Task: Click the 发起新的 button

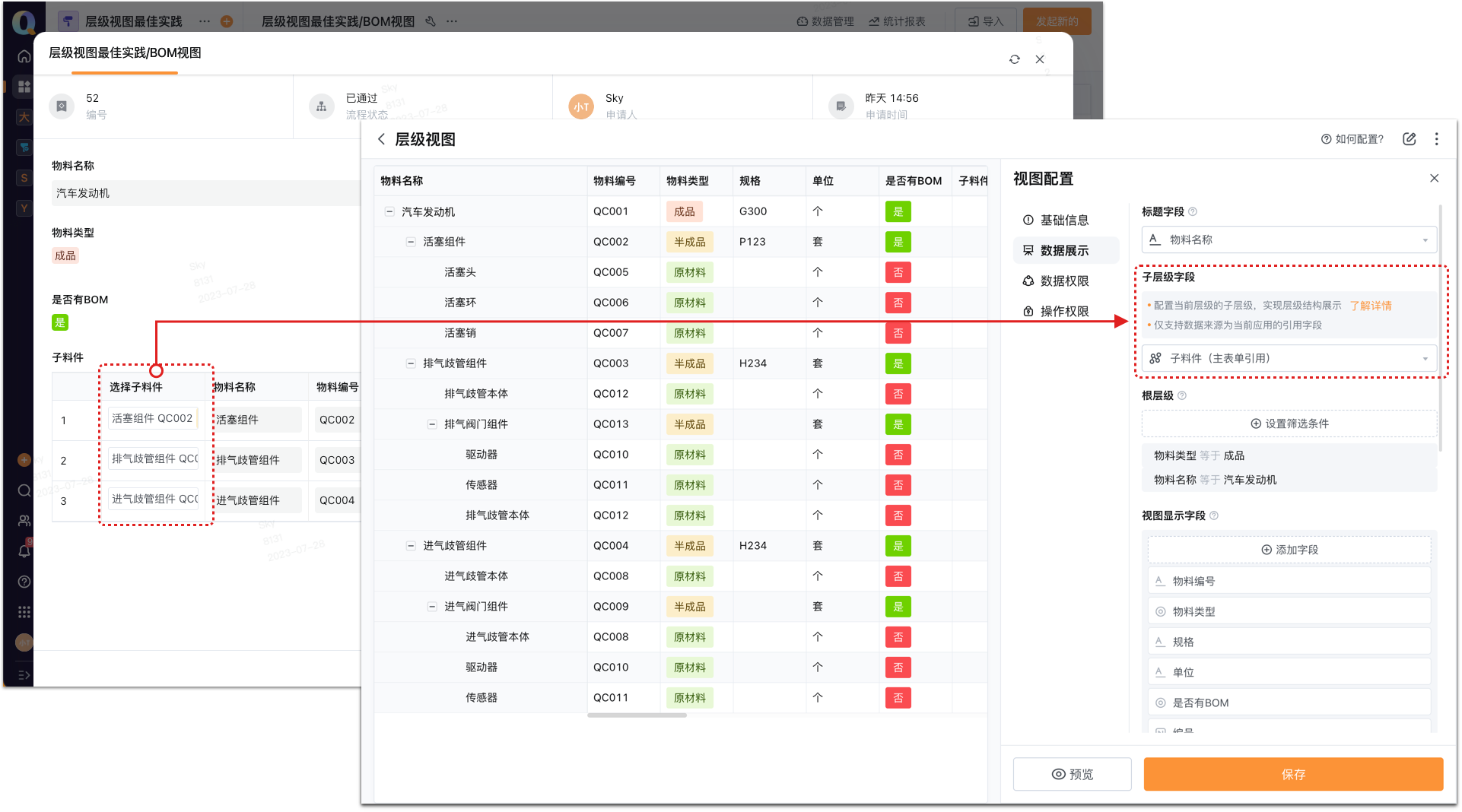Action: (1057, 21)
